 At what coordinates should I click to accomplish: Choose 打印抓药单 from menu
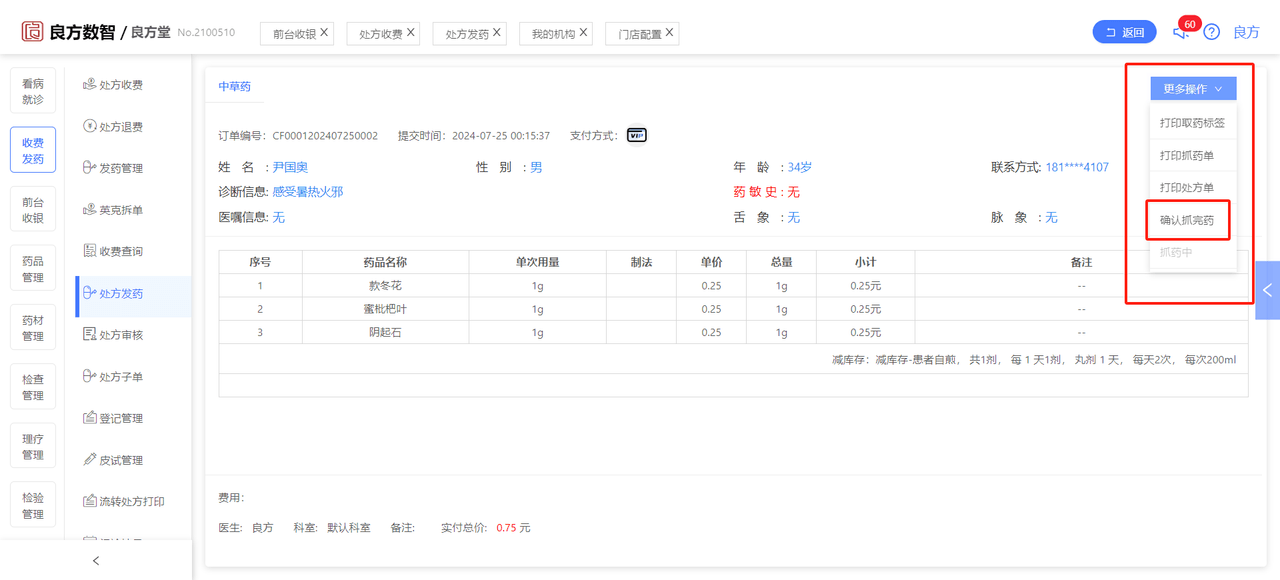click(x=1193, y=155)
